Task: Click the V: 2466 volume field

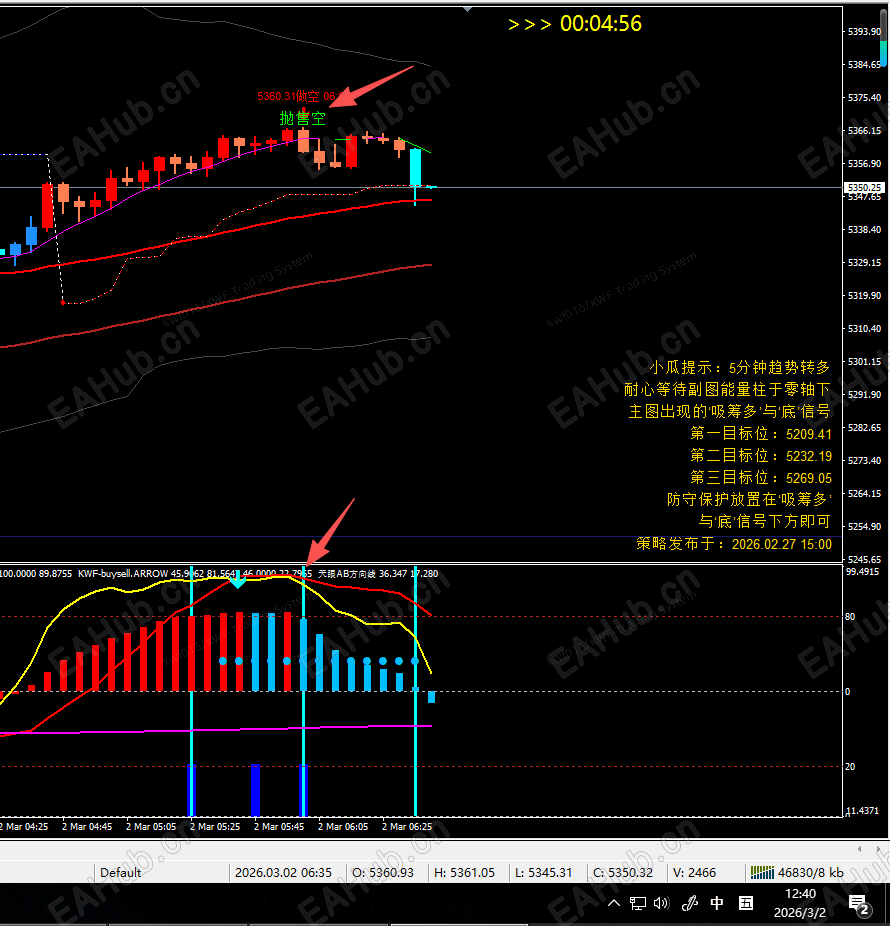Action: click(x=694, y=872)
